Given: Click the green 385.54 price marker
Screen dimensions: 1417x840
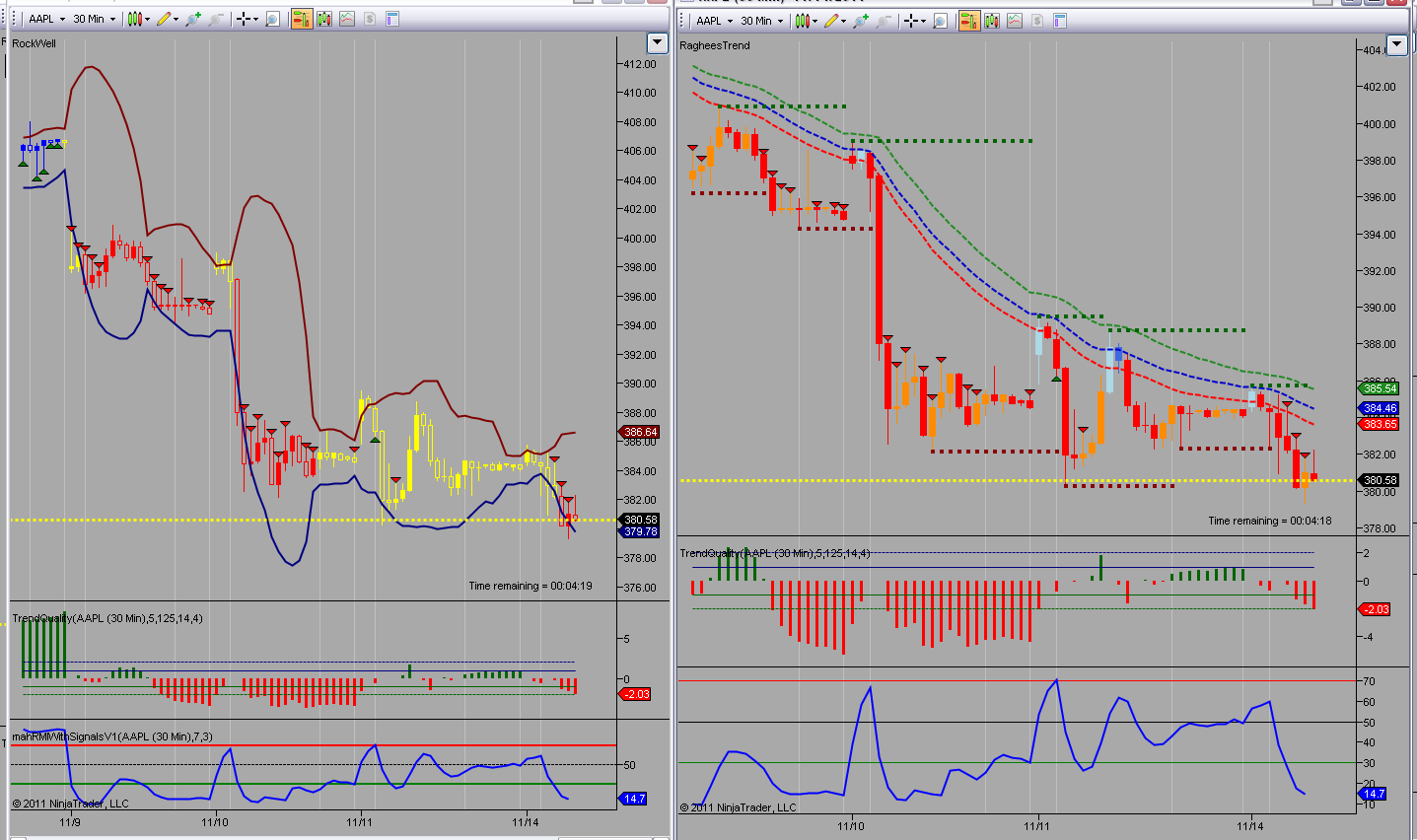Looking at the screenshot, I should coord(1380,388).
